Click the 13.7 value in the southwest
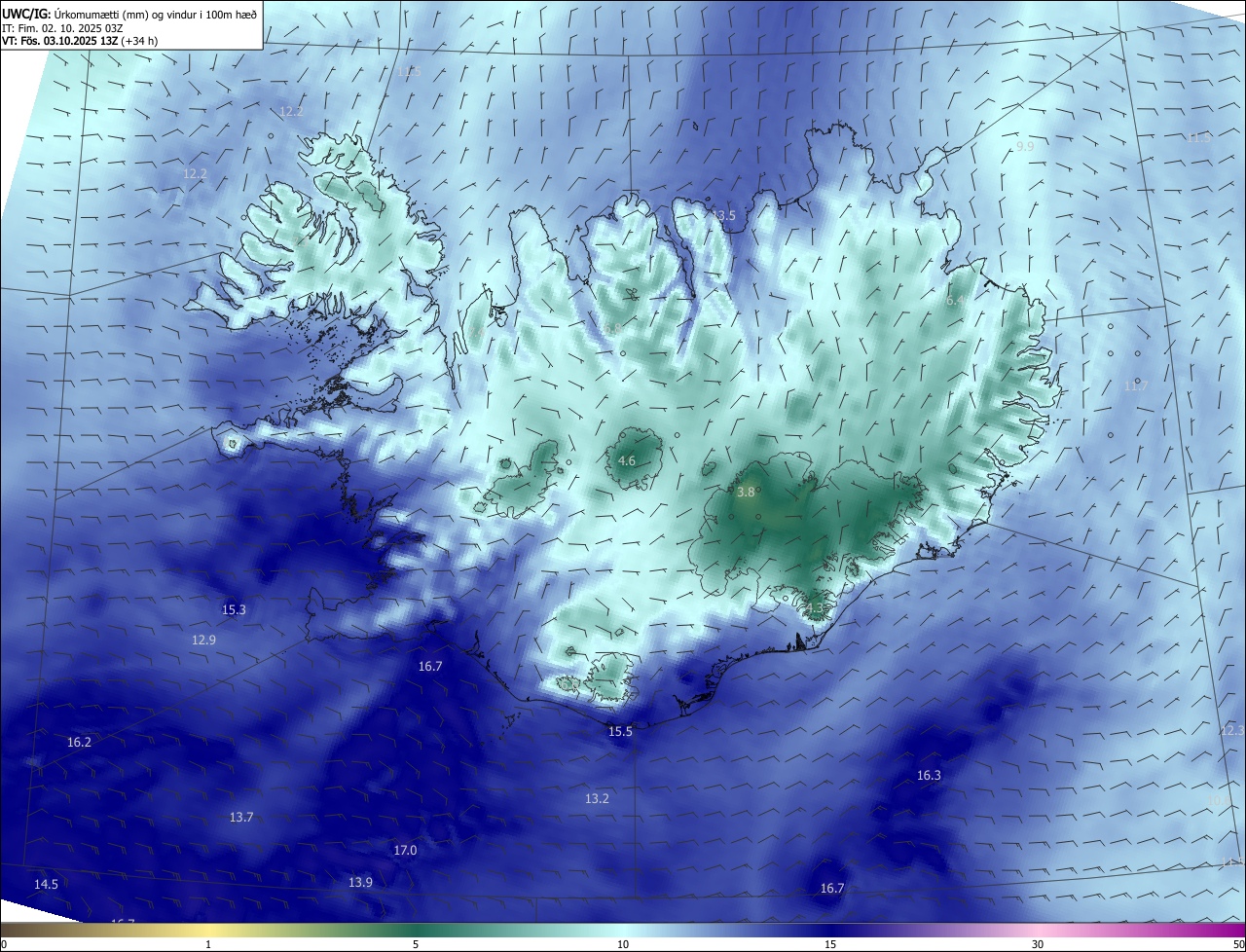This screenshot has width=1246, height=952. click(241, 817)
